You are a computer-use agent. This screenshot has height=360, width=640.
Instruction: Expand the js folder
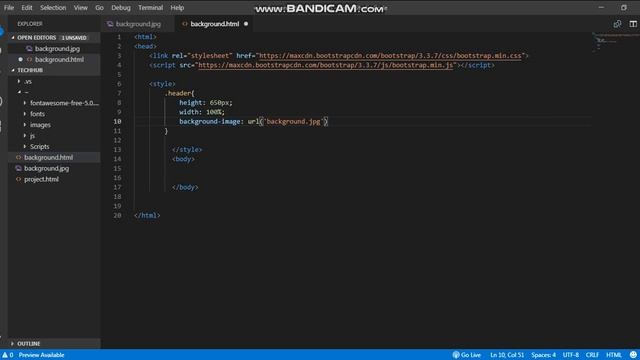point(32,136)
